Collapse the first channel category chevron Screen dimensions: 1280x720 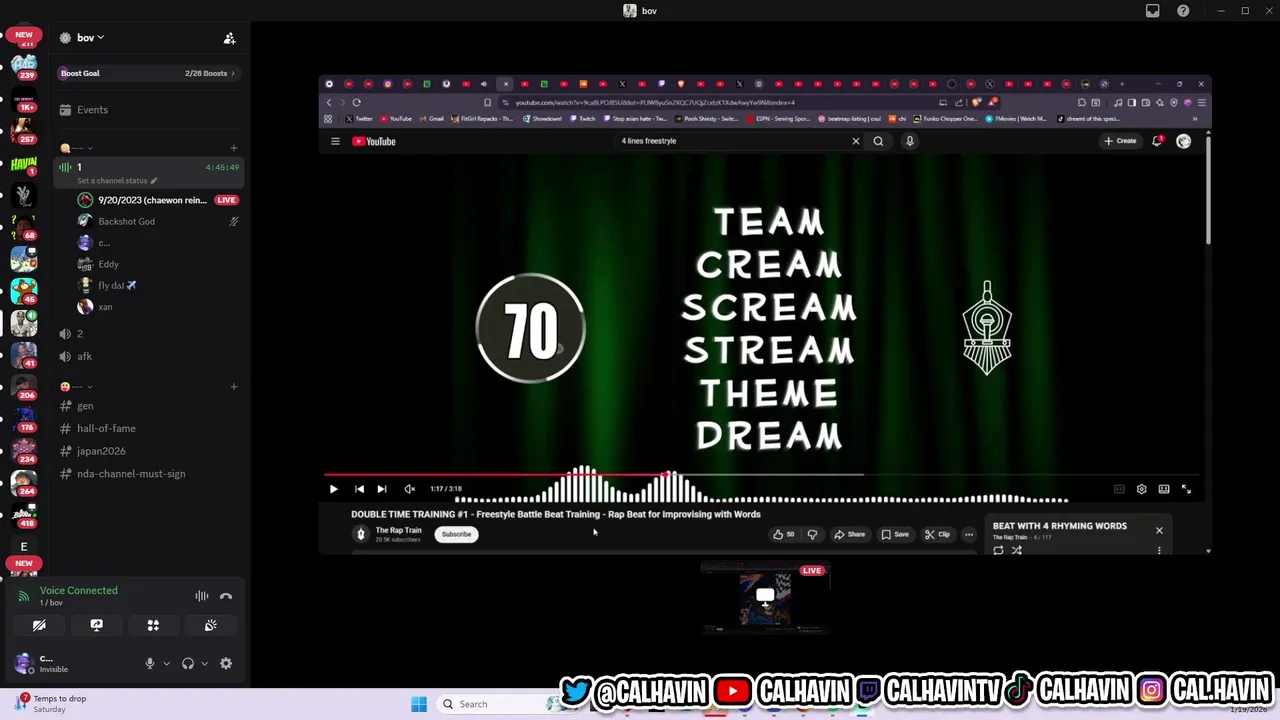click(x=89, y=148)
